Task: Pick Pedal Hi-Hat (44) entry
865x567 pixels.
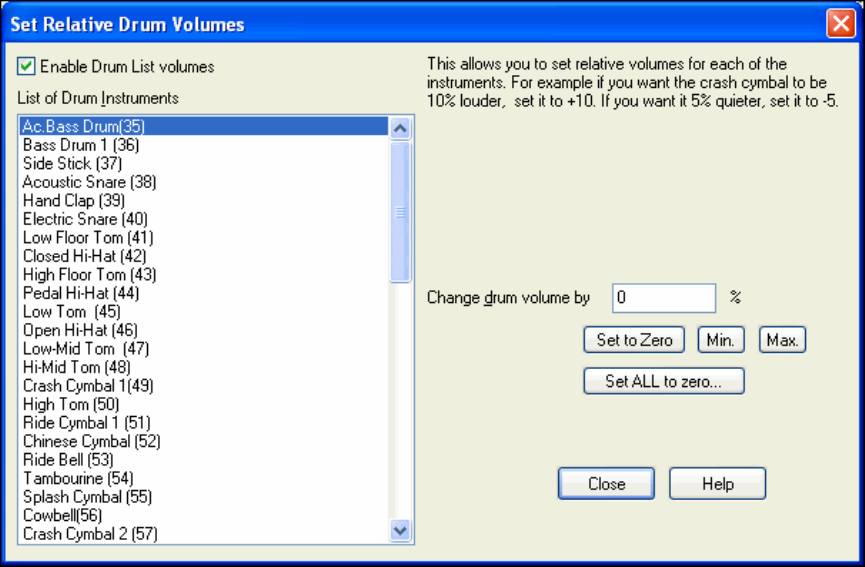Action: 204,293
